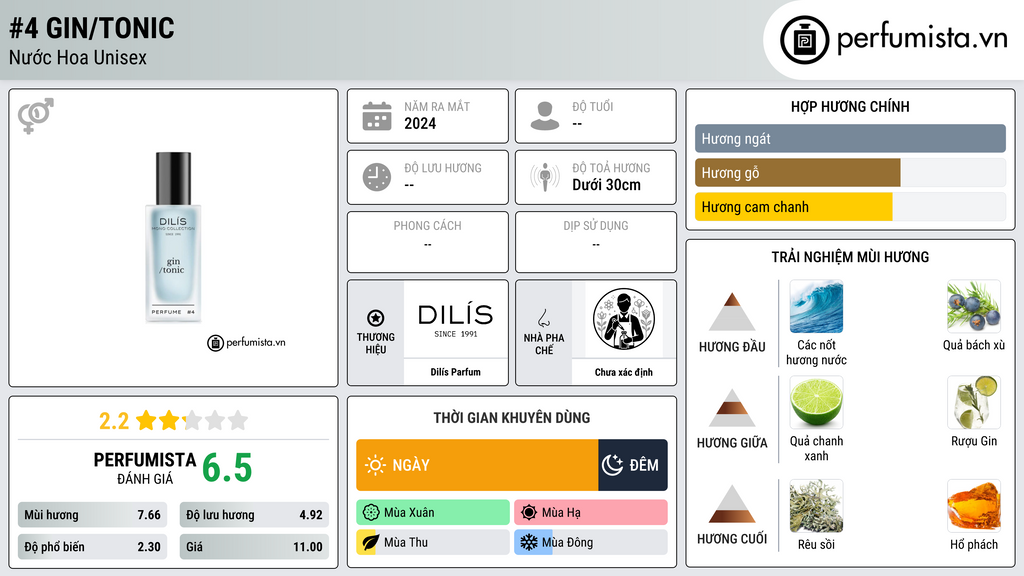
Task: Click the perfumista.vn header text
Action: coord(922,39)
